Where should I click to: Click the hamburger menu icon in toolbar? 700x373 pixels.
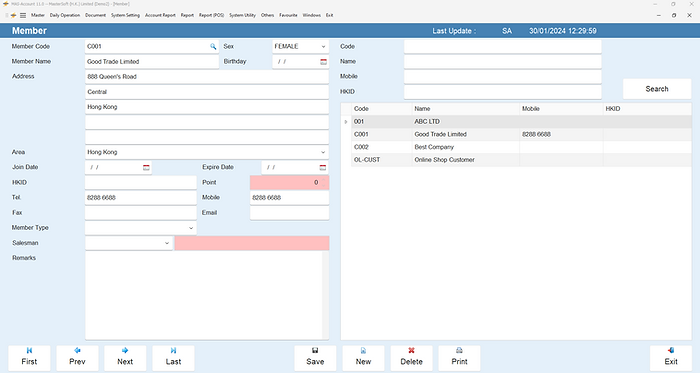click(23, 15)
